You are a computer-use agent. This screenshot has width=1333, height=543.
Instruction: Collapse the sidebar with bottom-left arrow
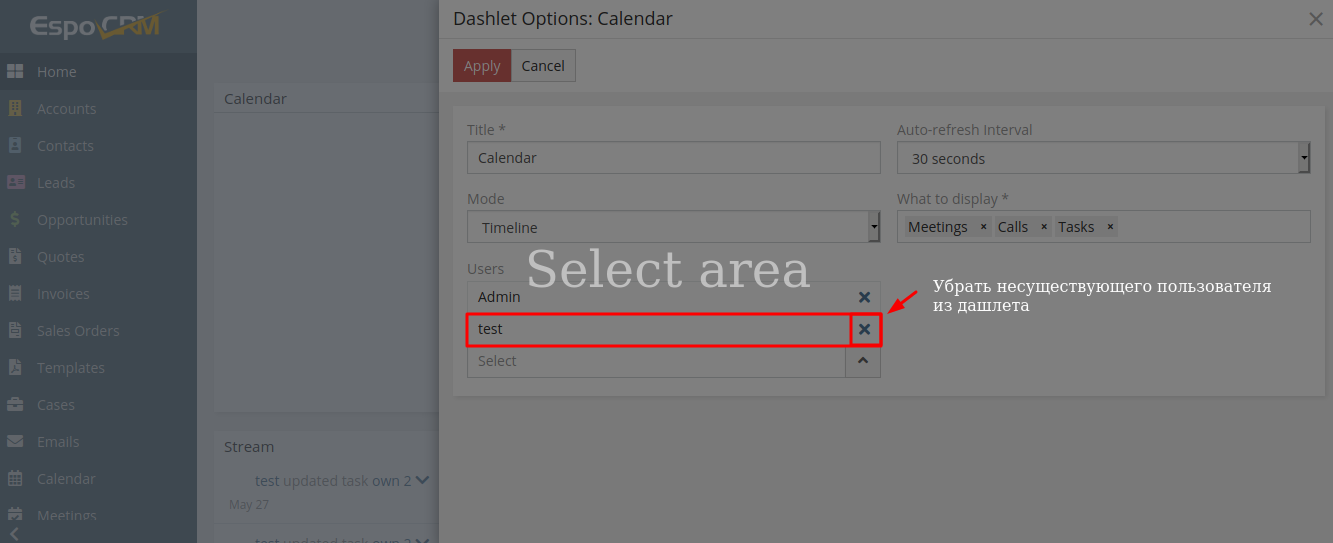(x=14, y=534)
